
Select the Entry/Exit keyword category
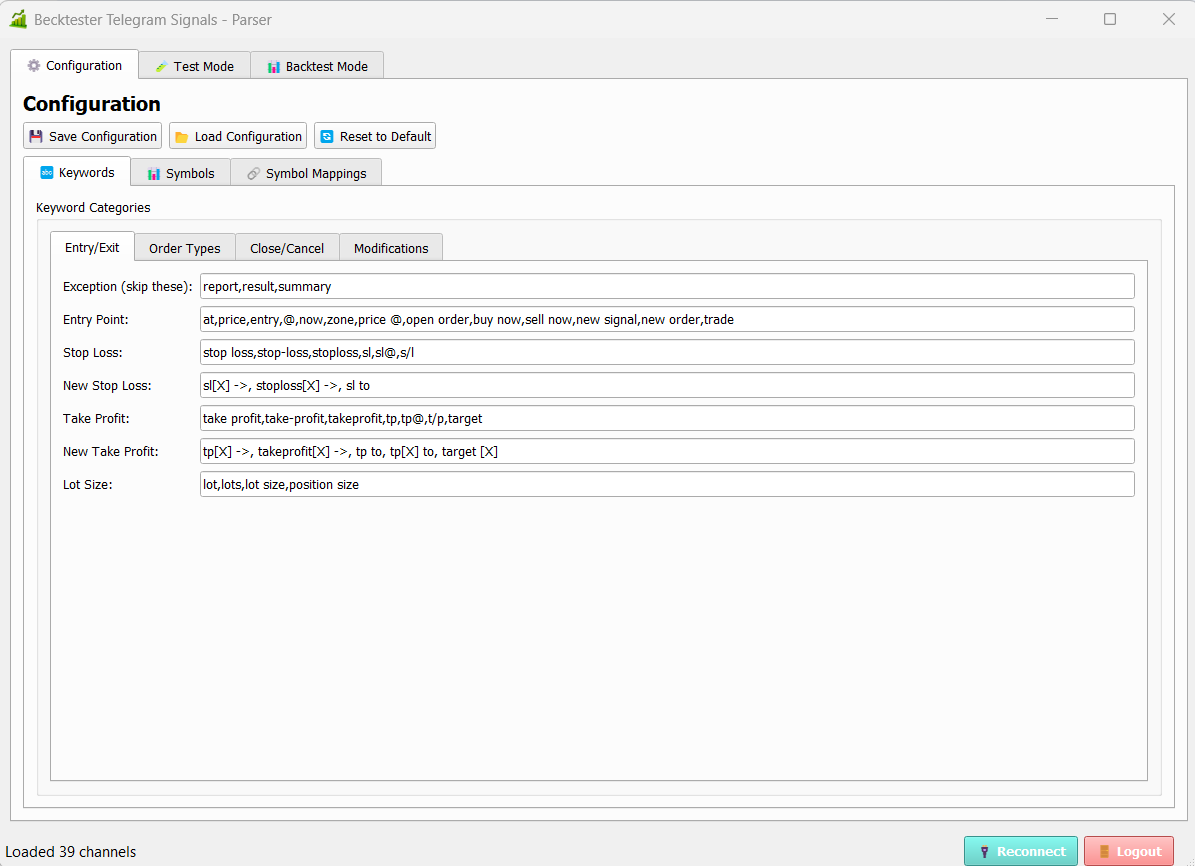92,247
